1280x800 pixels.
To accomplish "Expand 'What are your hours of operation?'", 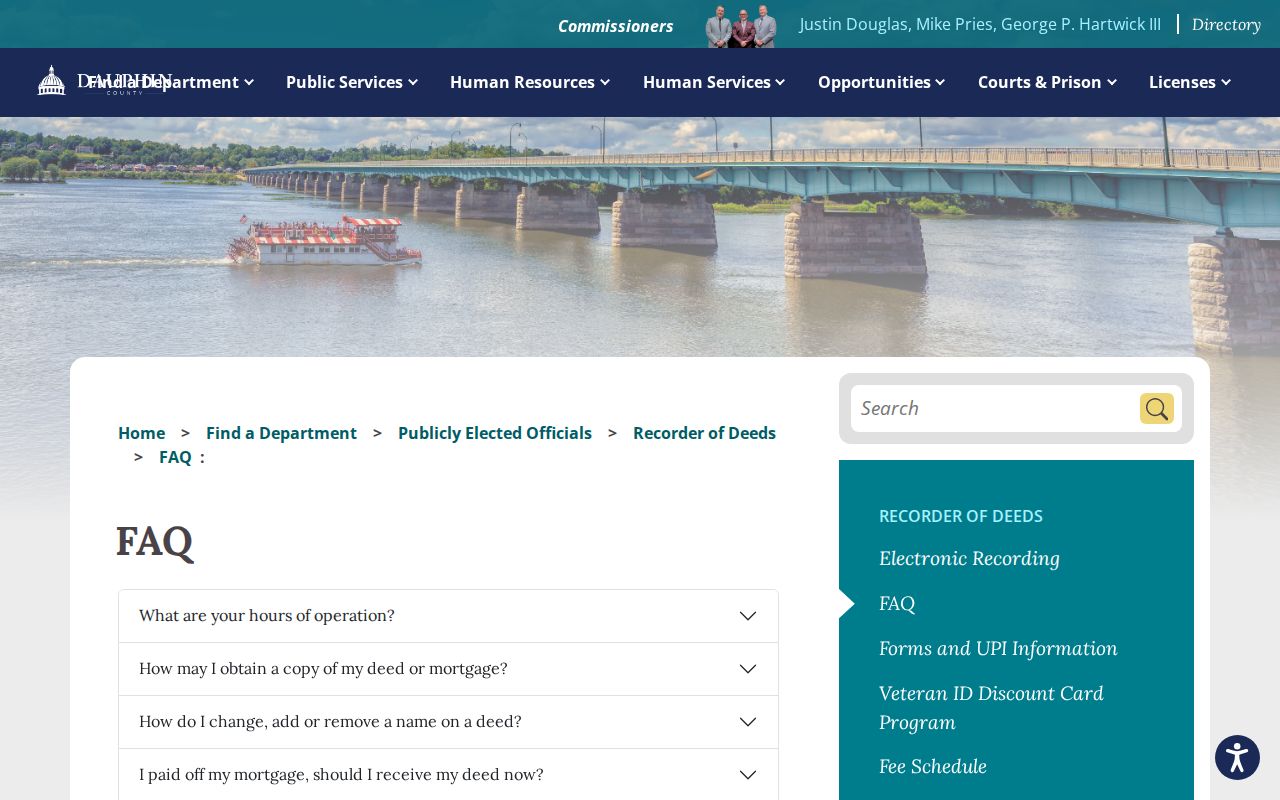I will point(448,616).
